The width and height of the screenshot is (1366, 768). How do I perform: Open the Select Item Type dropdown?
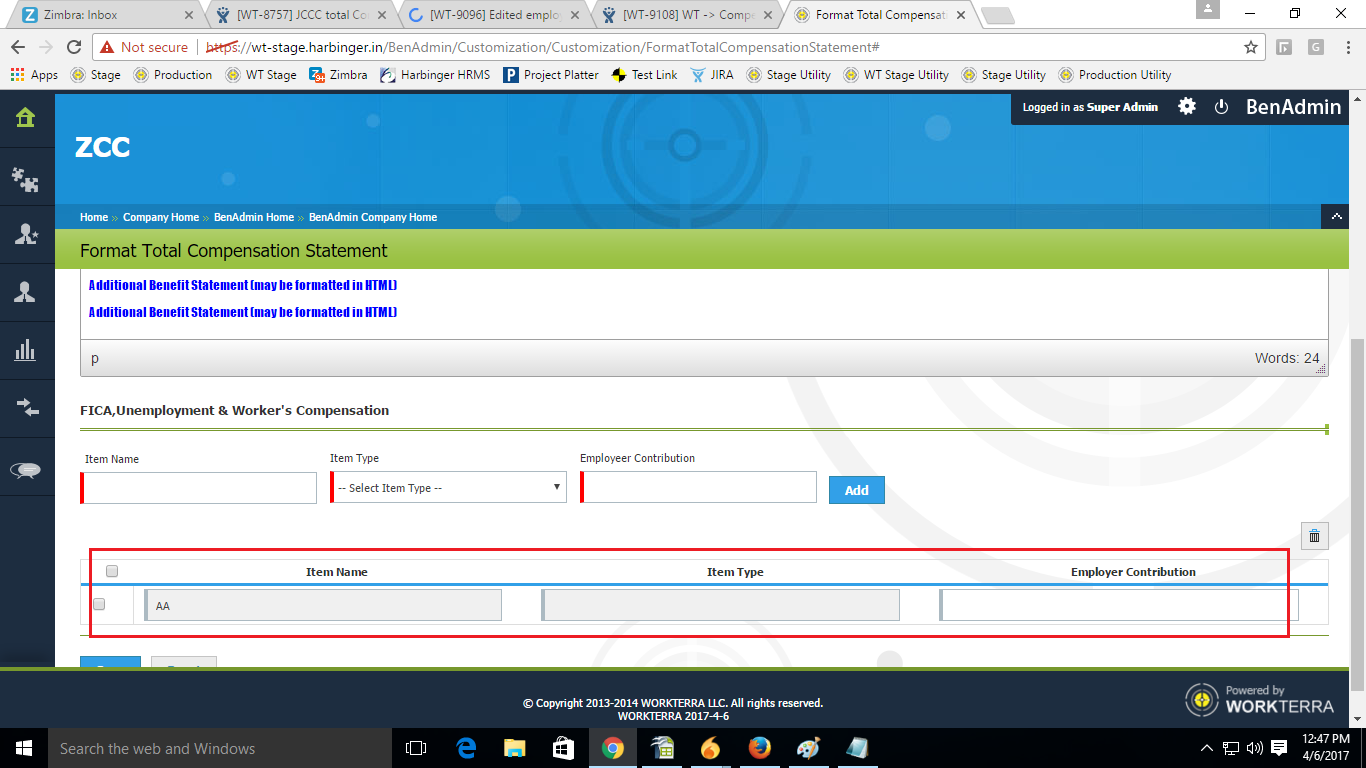tap(449, 488)
